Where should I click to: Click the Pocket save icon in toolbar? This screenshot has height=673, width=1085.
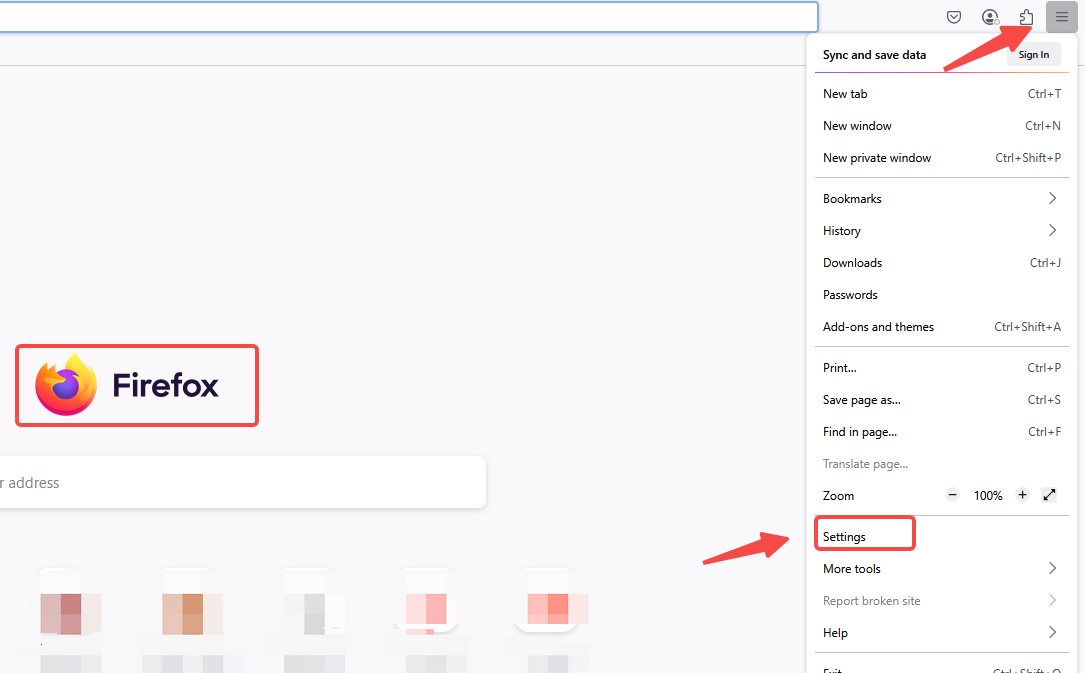click(x=954, y=17)
